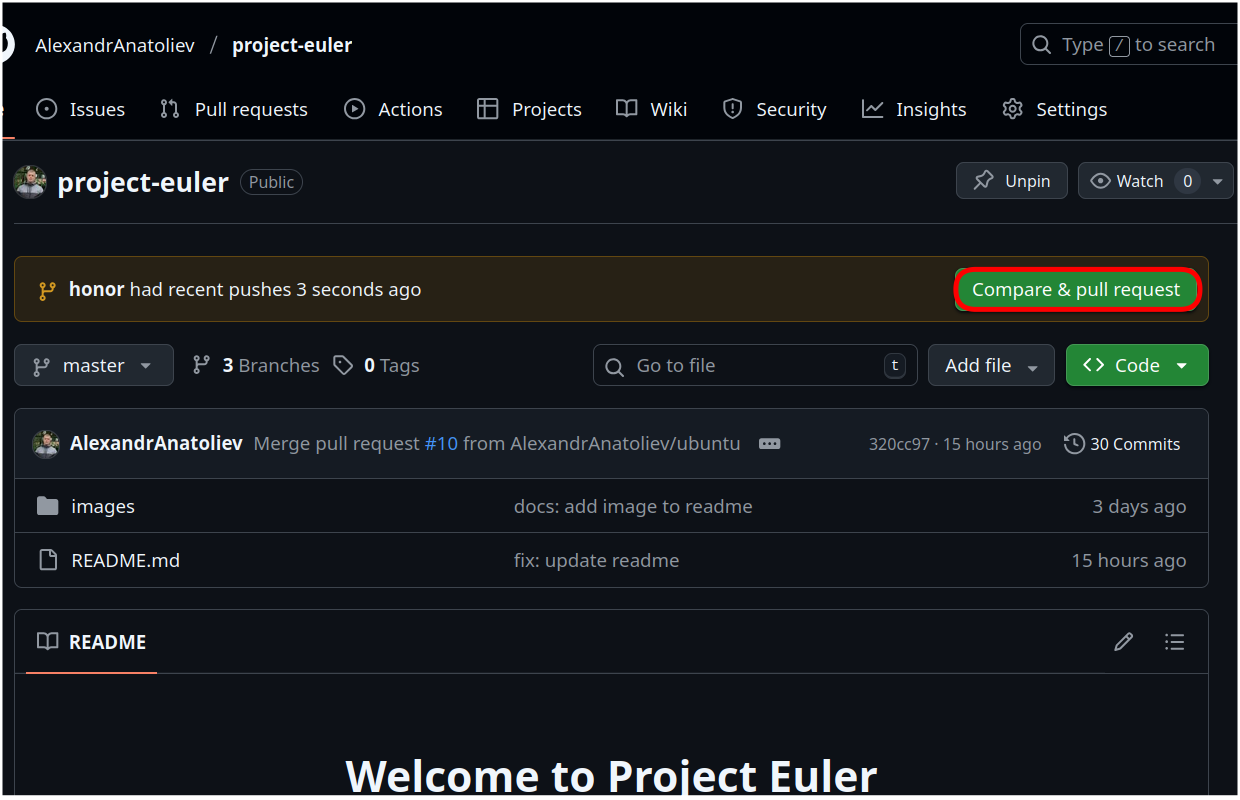This screenshot has width=1240, height=800.
Task: Click inside the Go to file field
Action: (750, 365)
